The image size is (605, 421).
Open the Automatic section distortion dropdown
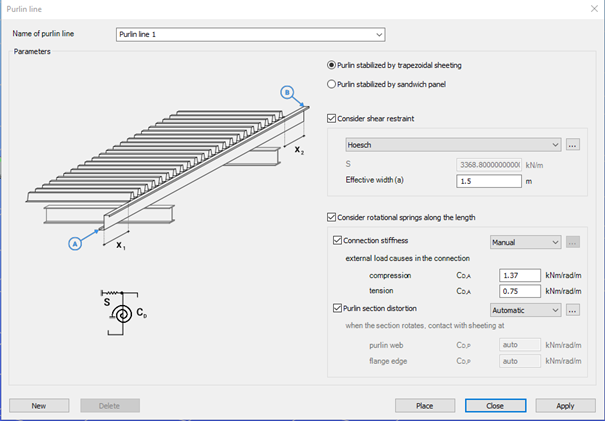click(x=526, y=310)
